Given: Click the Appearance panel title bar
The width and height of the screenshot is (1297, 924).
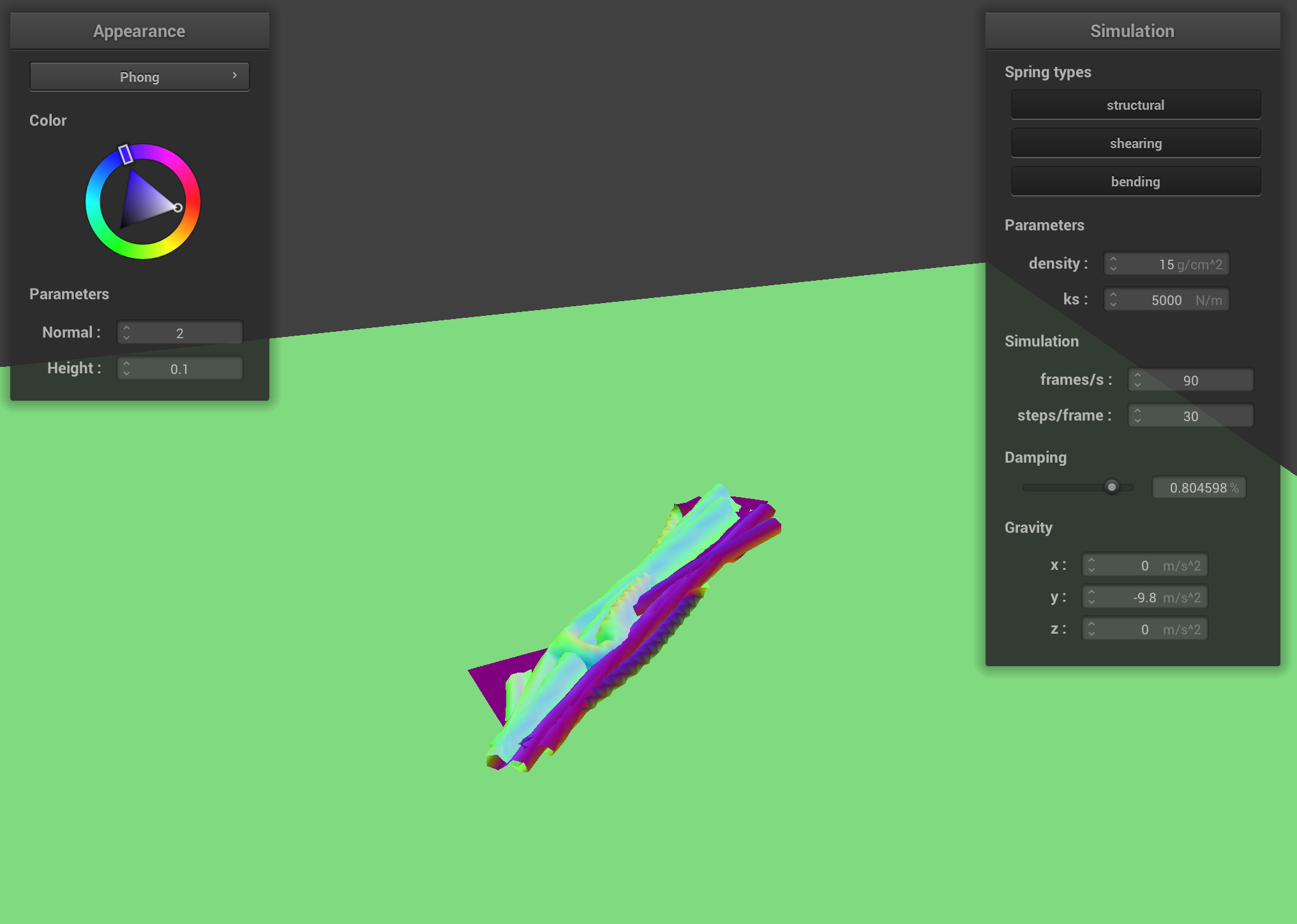Looking at the screenshot, I should (x=139, y=31).
